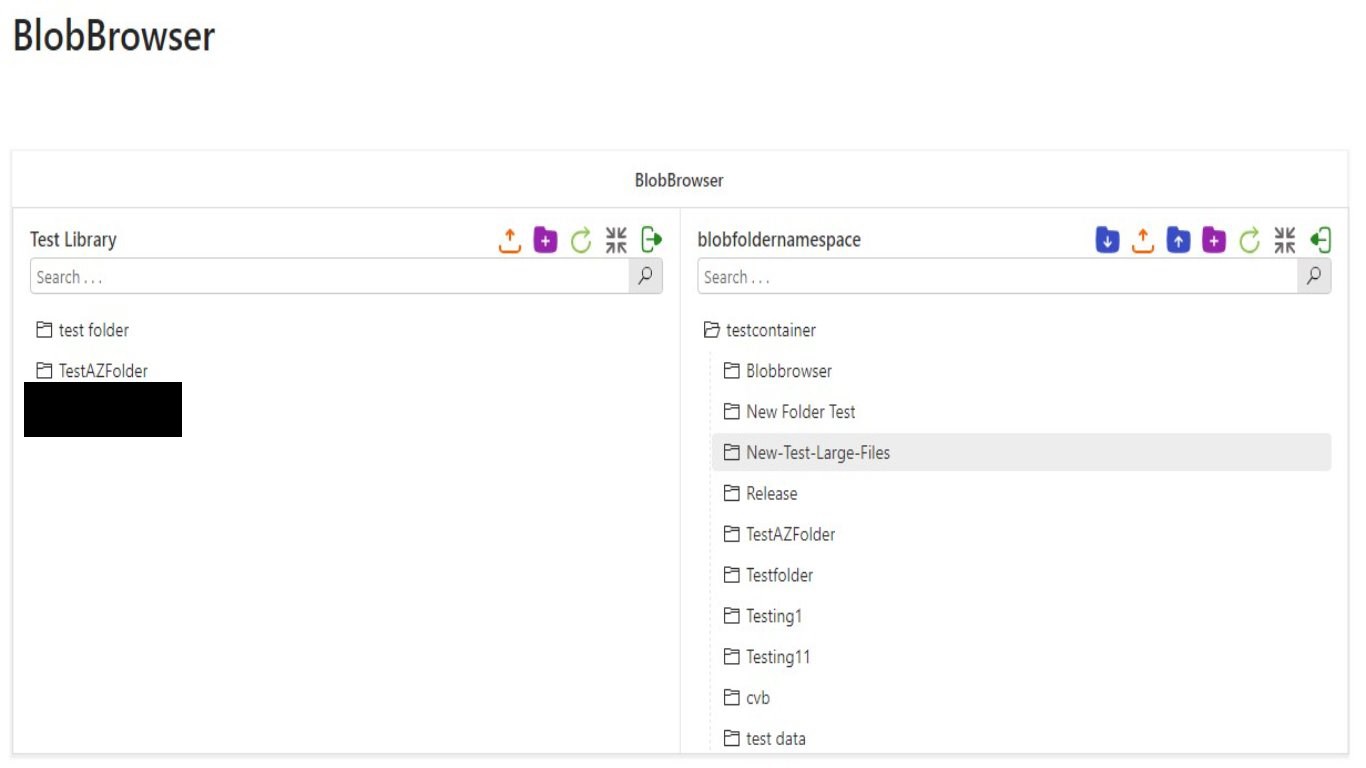Viewport: 1366px width, 768px height.
Task: Create new folder in Test Library panel
Action: tap(545, 240)
